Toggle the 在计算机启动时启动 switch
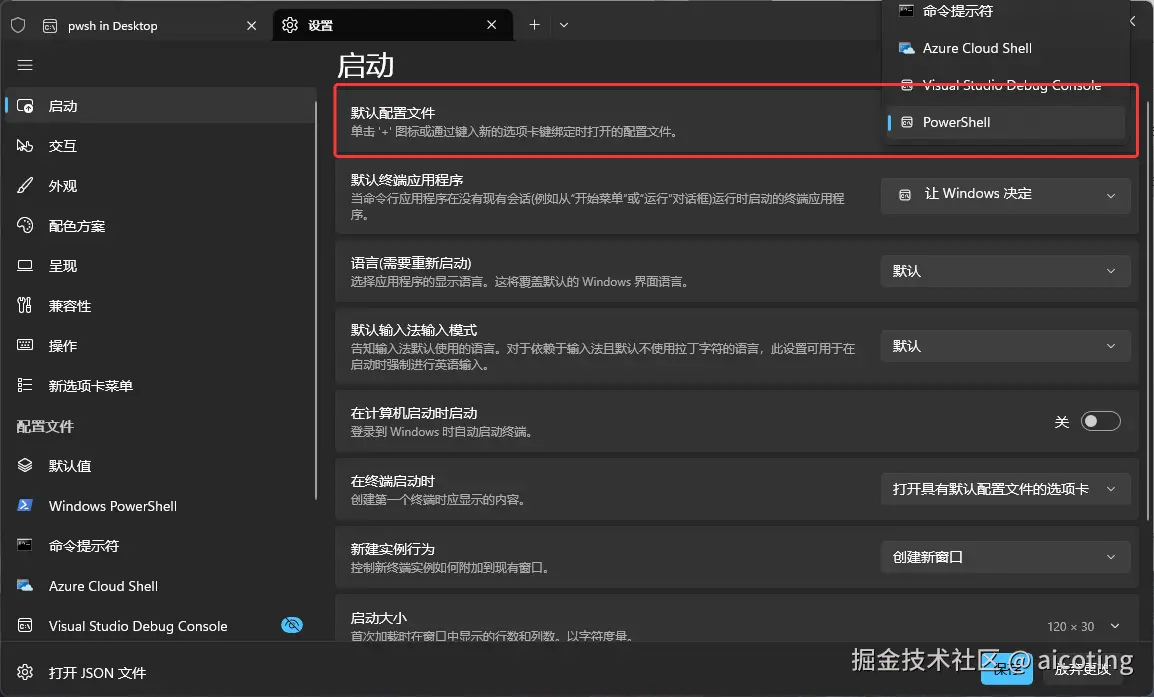Screen dimensions: 1154x697 (x=1100, y=421)
